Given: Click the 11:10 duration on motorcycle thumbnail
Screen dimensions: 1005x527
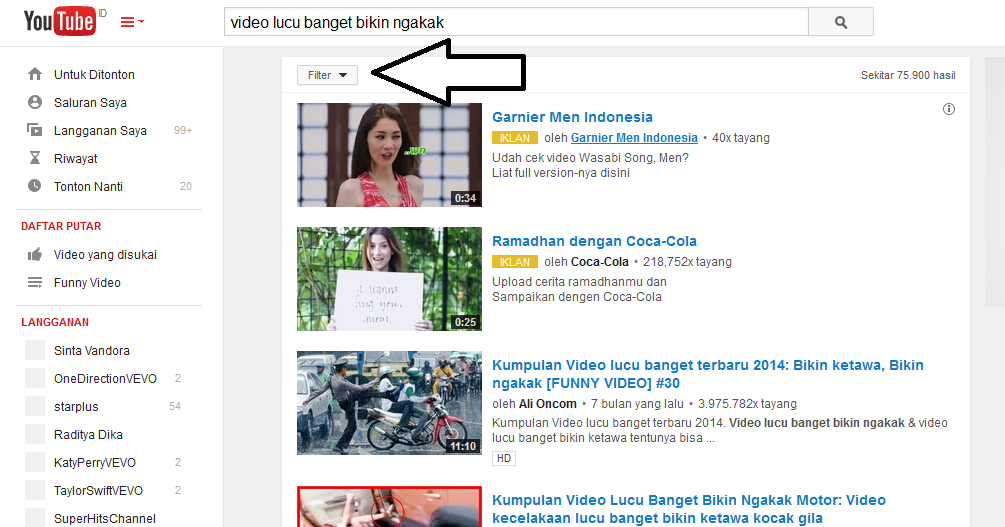Looking at the screenshot, I should coord(463,446).
